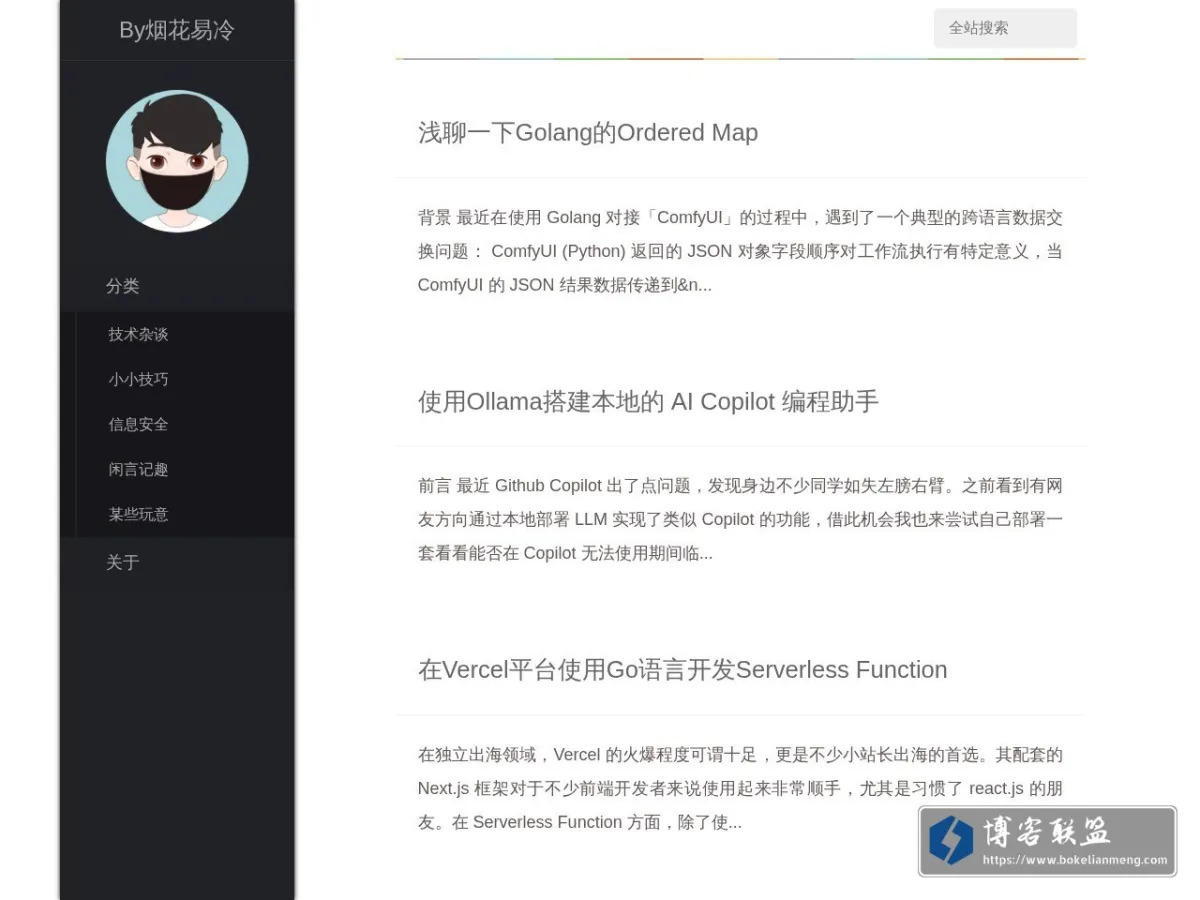
Task: Focus the 全站搜索 search field
Action: point(1005,28)
